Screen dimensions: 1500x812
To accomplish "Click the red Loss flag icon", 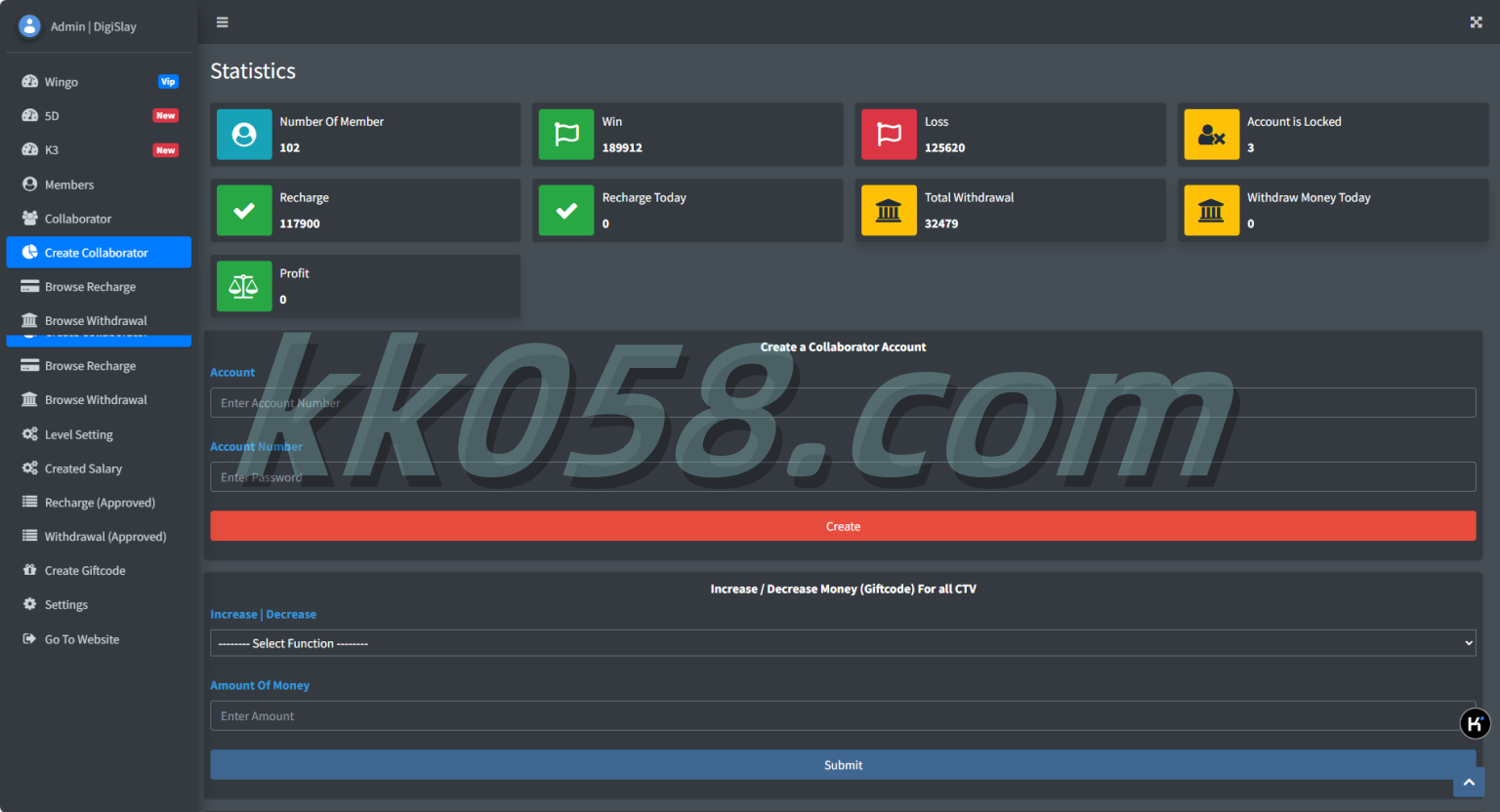I will pyautogui.click(x=889, y=135).
